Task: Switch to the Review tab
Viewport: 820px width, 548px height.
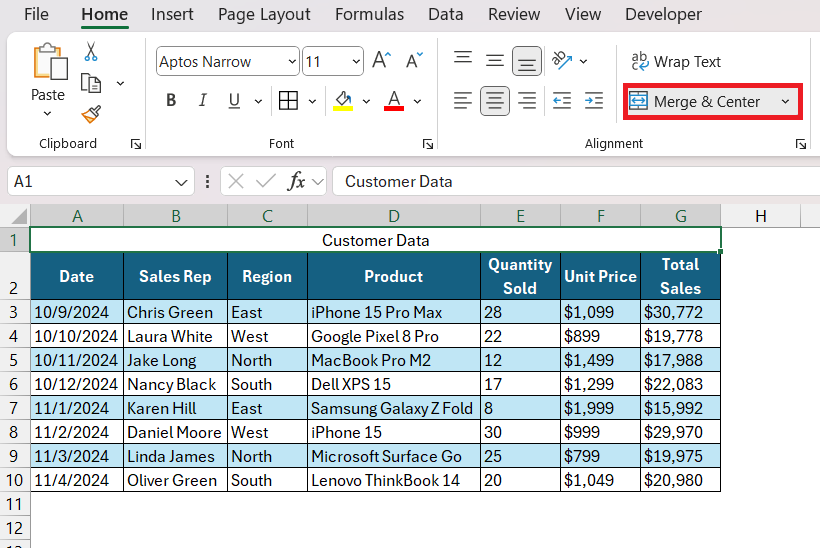Action: [514, 14]
